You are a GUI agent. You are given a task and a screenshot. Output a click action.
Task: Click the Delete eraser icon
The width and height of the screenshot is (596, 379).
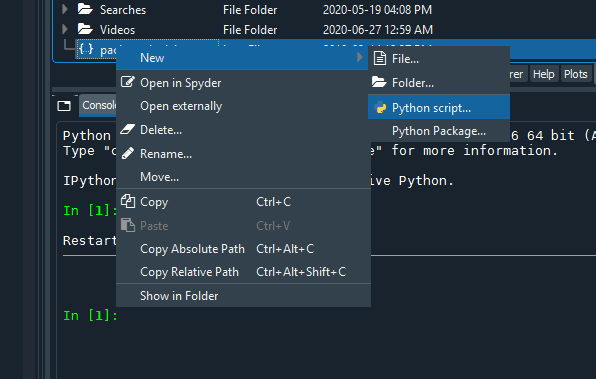pyautogui.click(x=128, y=129)
